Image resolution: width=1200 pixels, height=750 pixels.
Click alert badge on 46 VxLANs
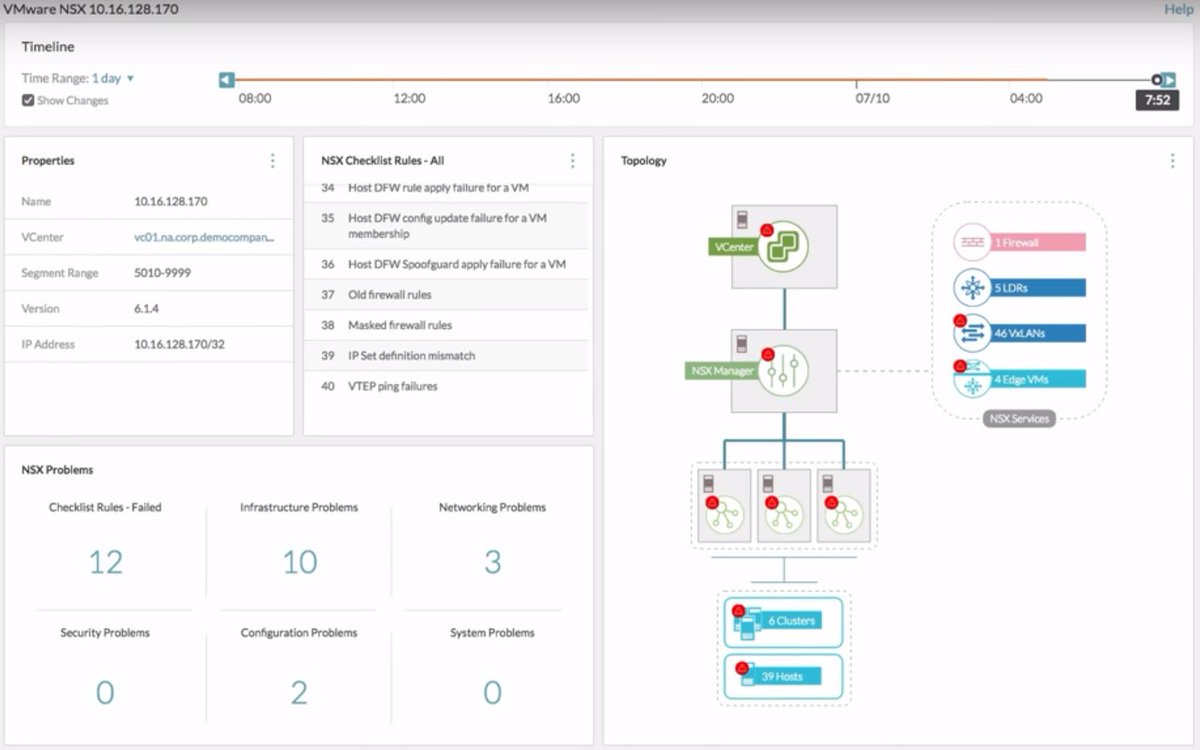pos(961,320)
